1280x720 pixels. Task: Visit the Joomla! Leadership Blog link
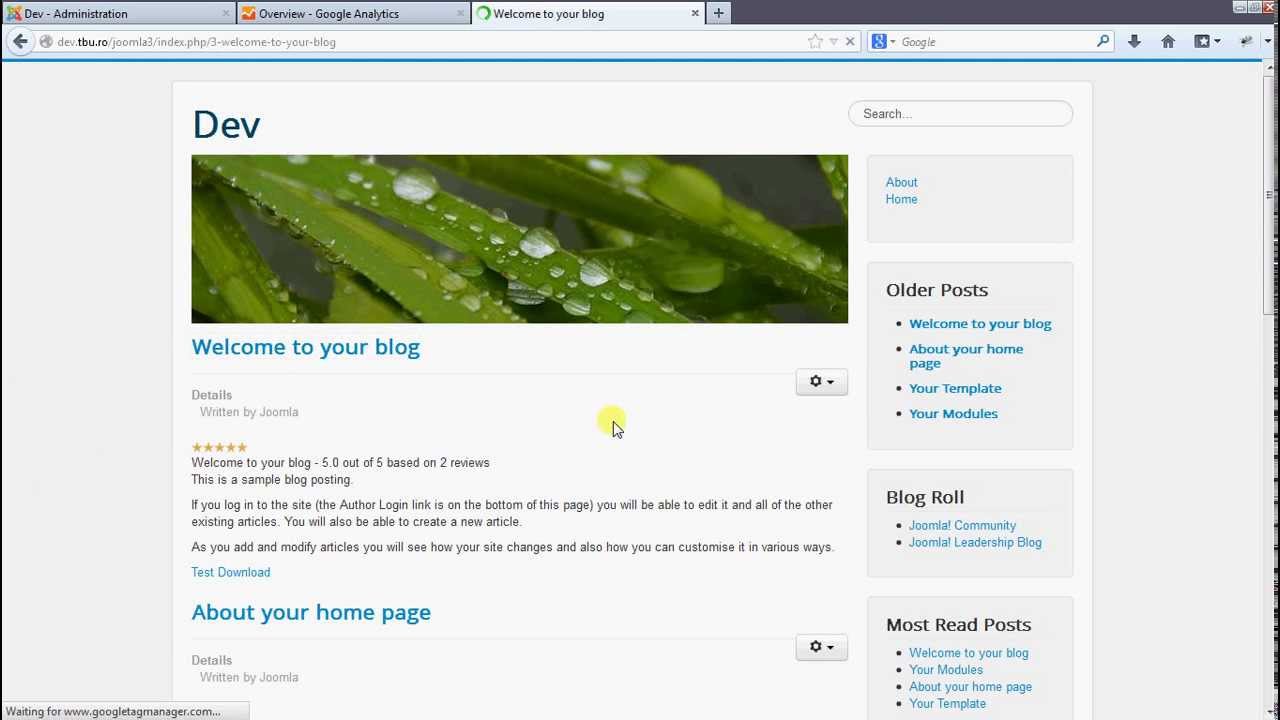point(975,542)
